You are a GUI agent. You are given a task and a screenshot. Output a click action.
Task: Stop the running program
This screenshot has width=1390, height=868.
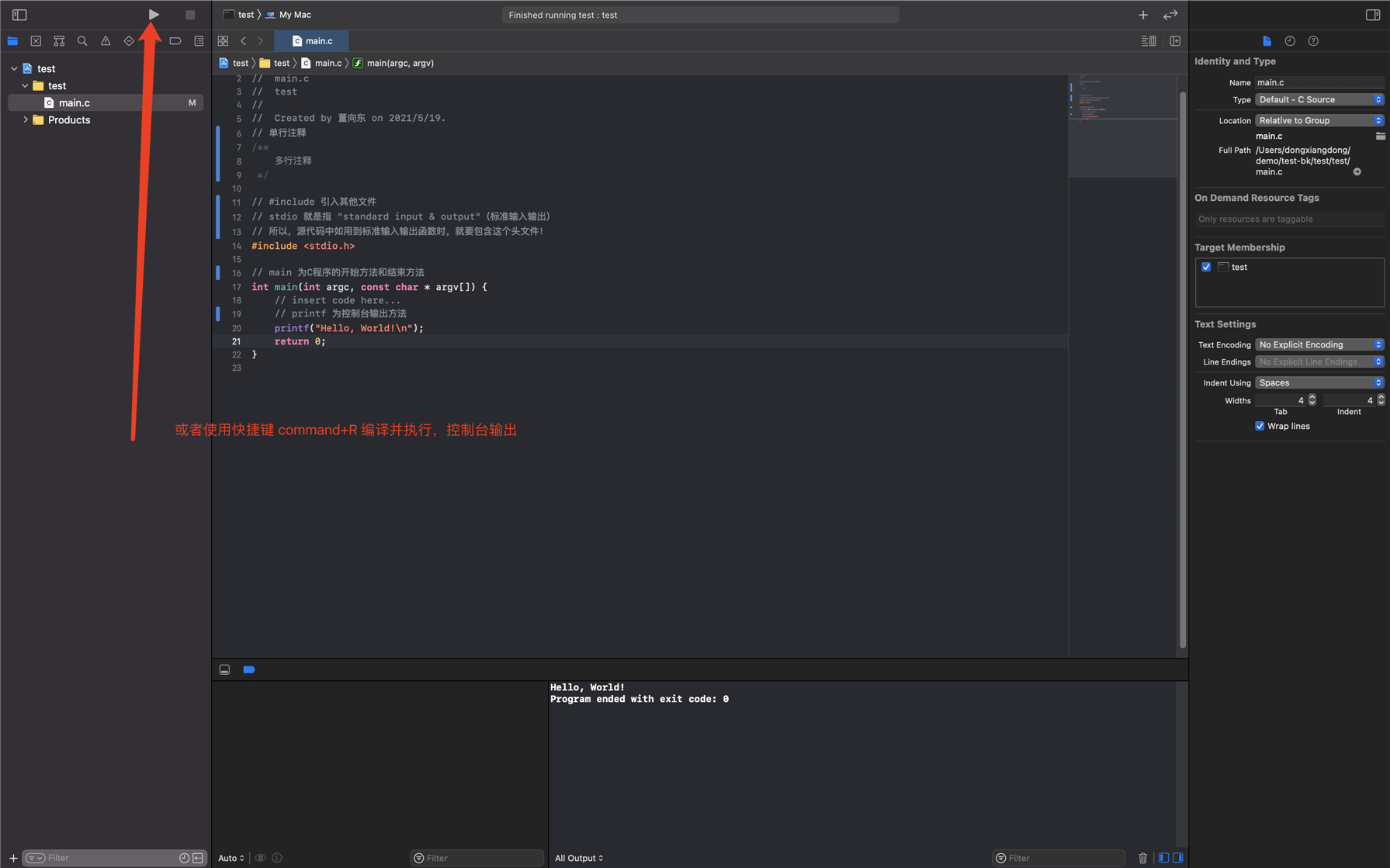(x=190, y=15)
